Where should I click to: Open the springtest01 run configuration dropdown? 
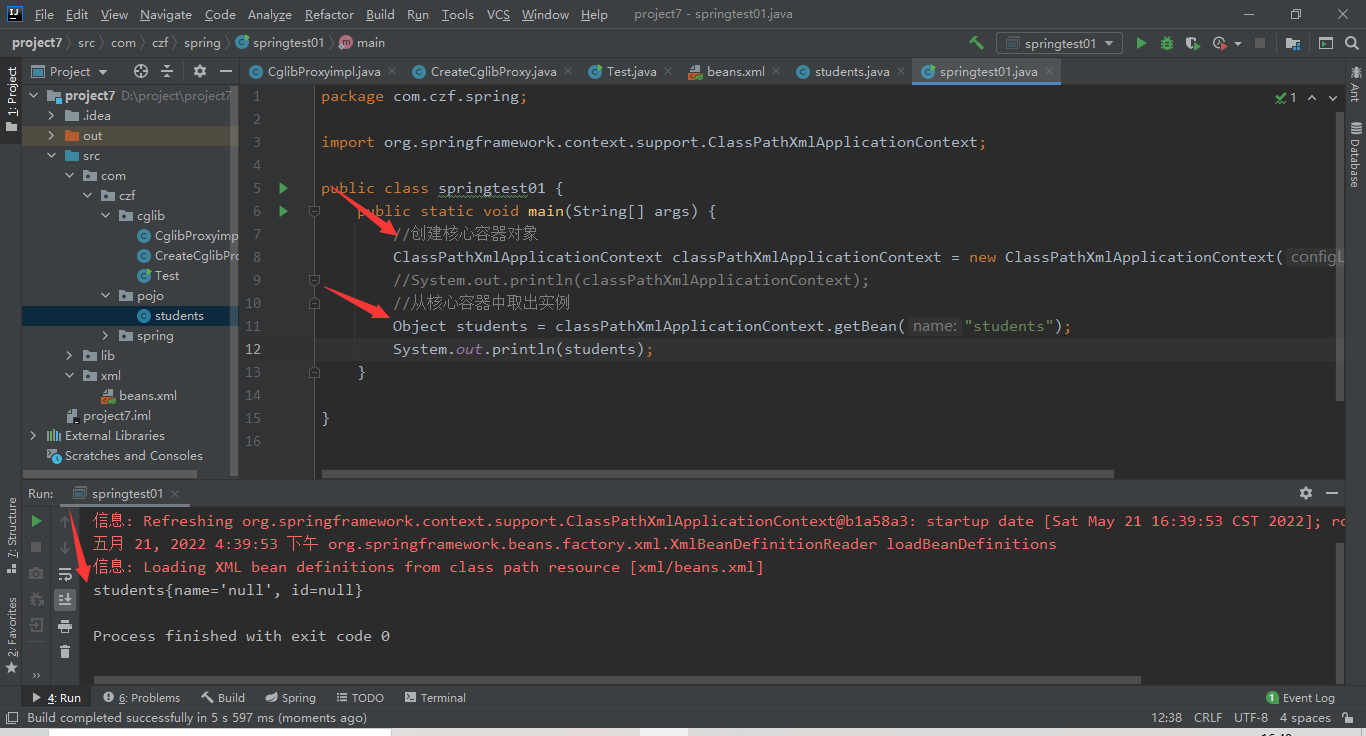(1060, 43)
